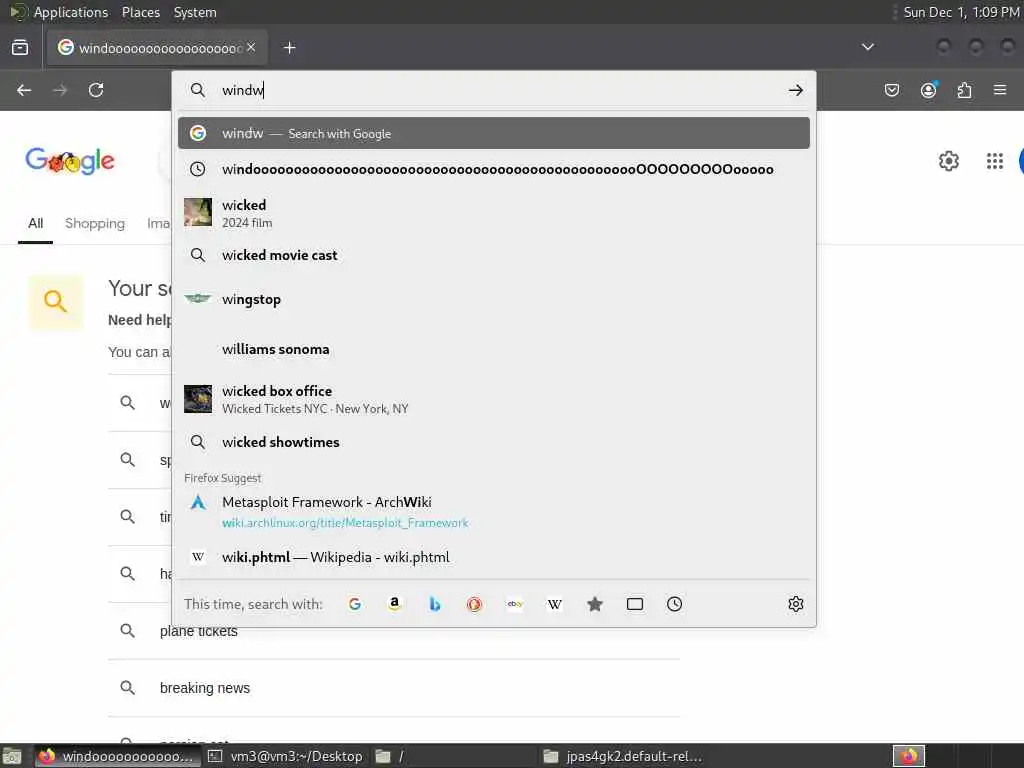Open search settings gear in dropdown

[x=795, y=604]
